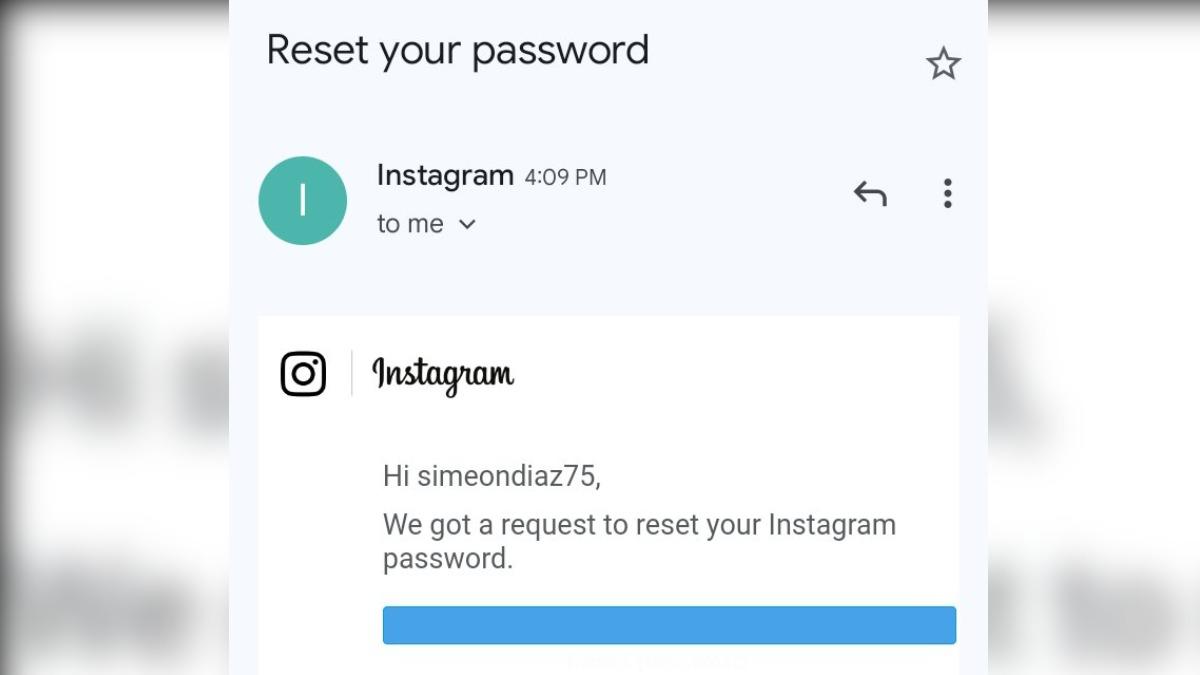Tap the faint text under the blue button
Screen dimensions: 1200x675
pos(656,662)
